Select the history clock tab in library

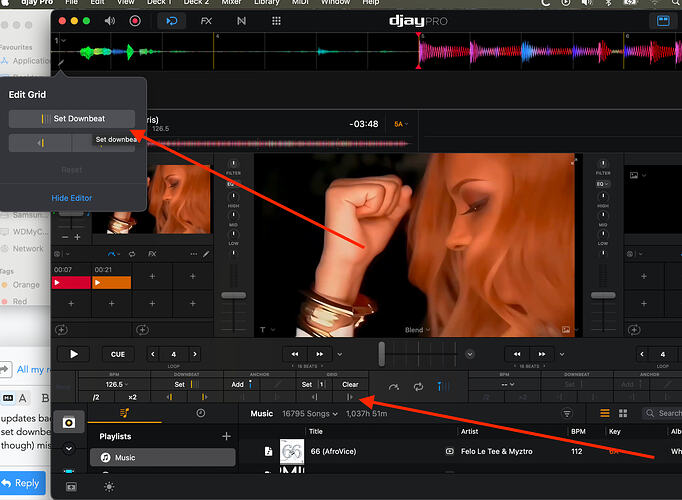[x=201, y=413]
